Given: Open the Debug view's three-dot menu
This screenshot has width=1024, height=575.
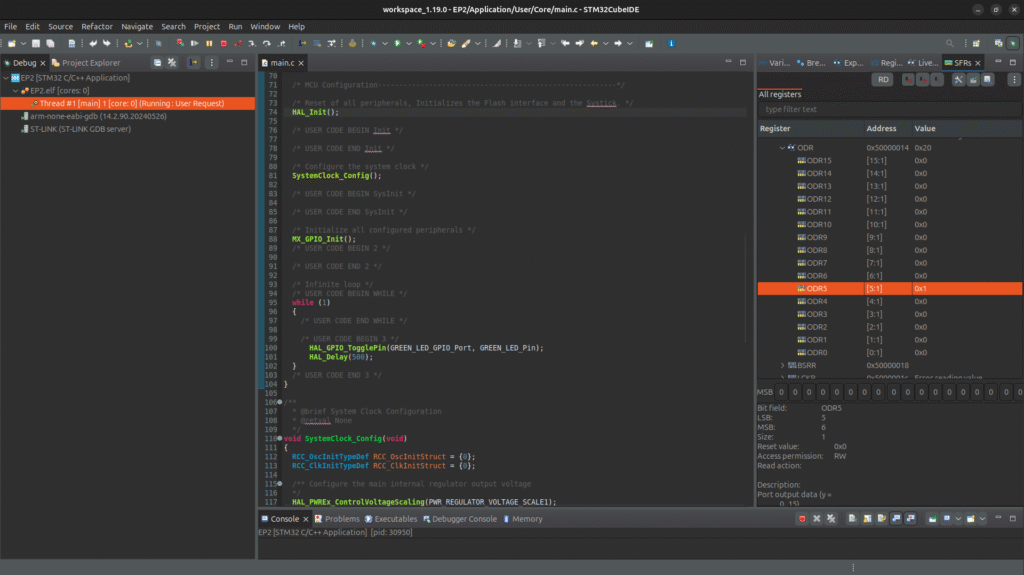Looking at the screenshot, I should [214, 62].
